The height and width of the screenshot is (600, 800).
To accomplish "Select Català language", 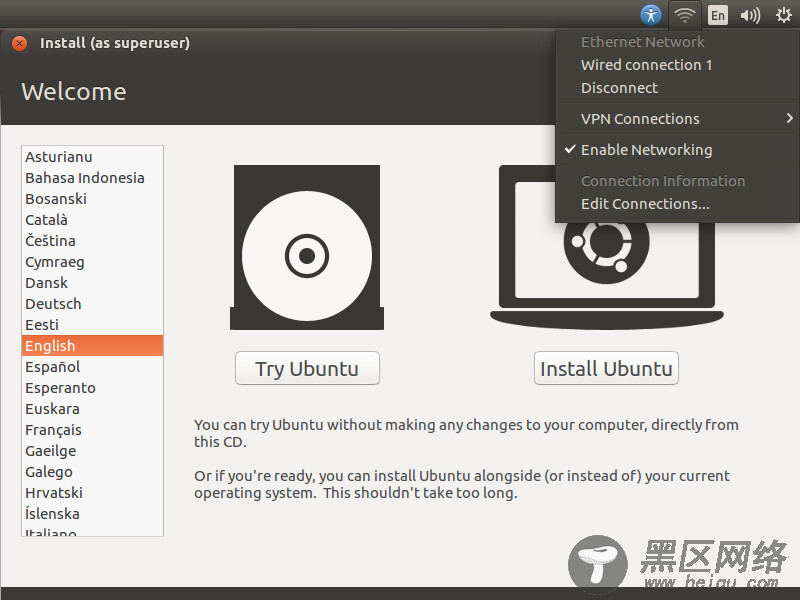I will [92, 220].
